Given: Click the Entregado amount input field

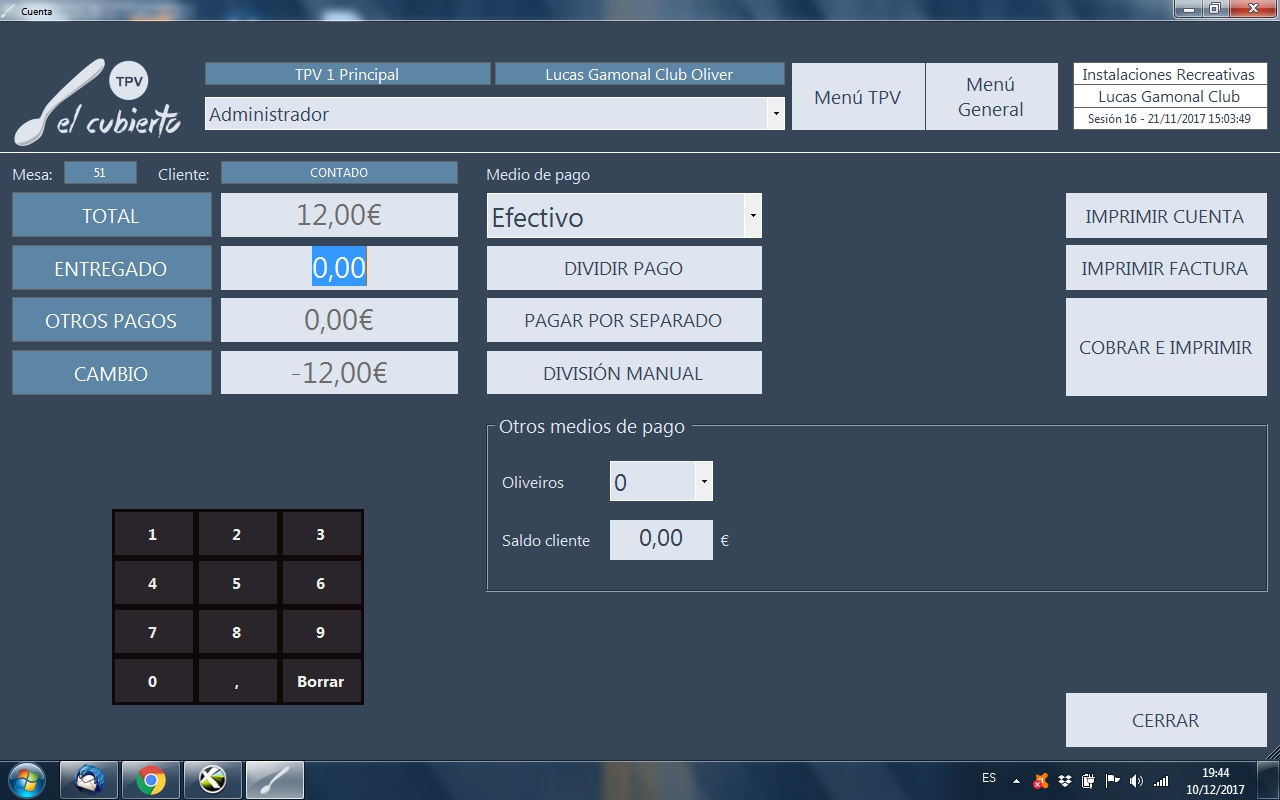Looking at the screenshot, I should tap(339, 268).
